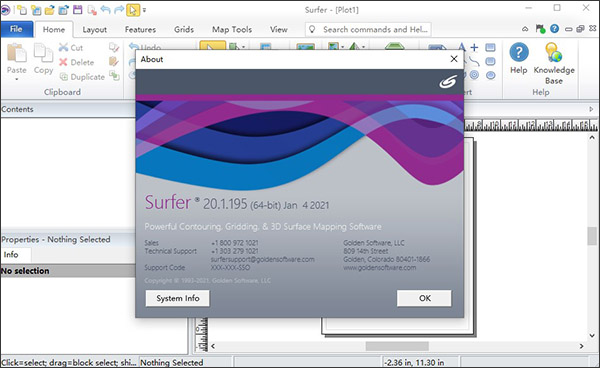Click the scroll up arrow of plot window

click(592, 137)
